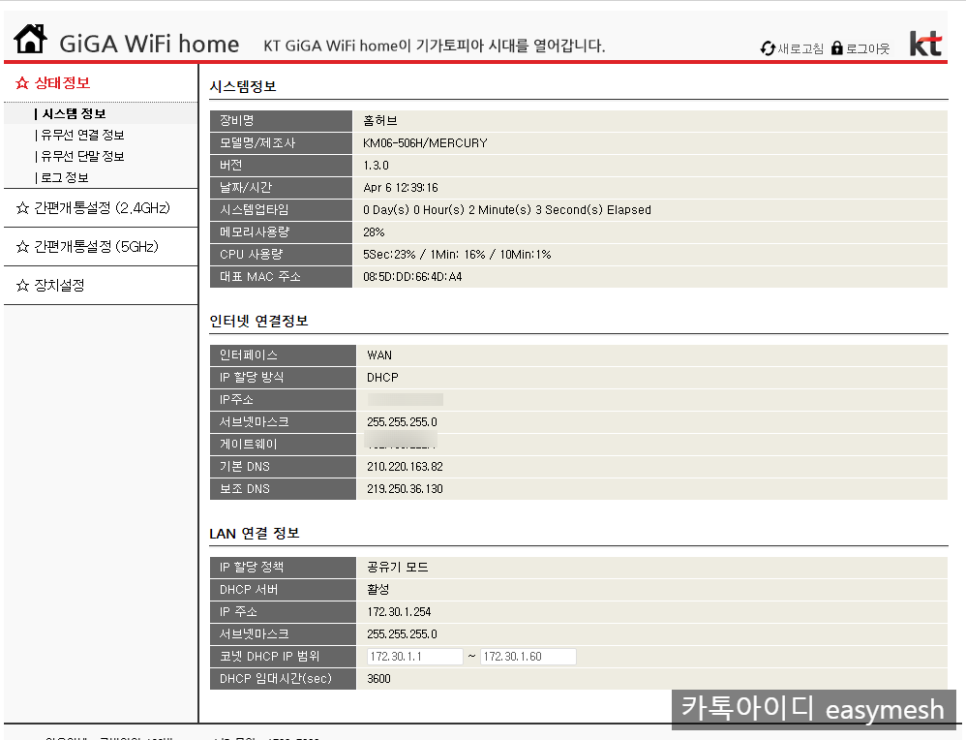This screenshot has width=966, height=740.
Task: Click the refresh arrows icon next to 새로고침
Action: pyautogui.click(x=768, y=47)
